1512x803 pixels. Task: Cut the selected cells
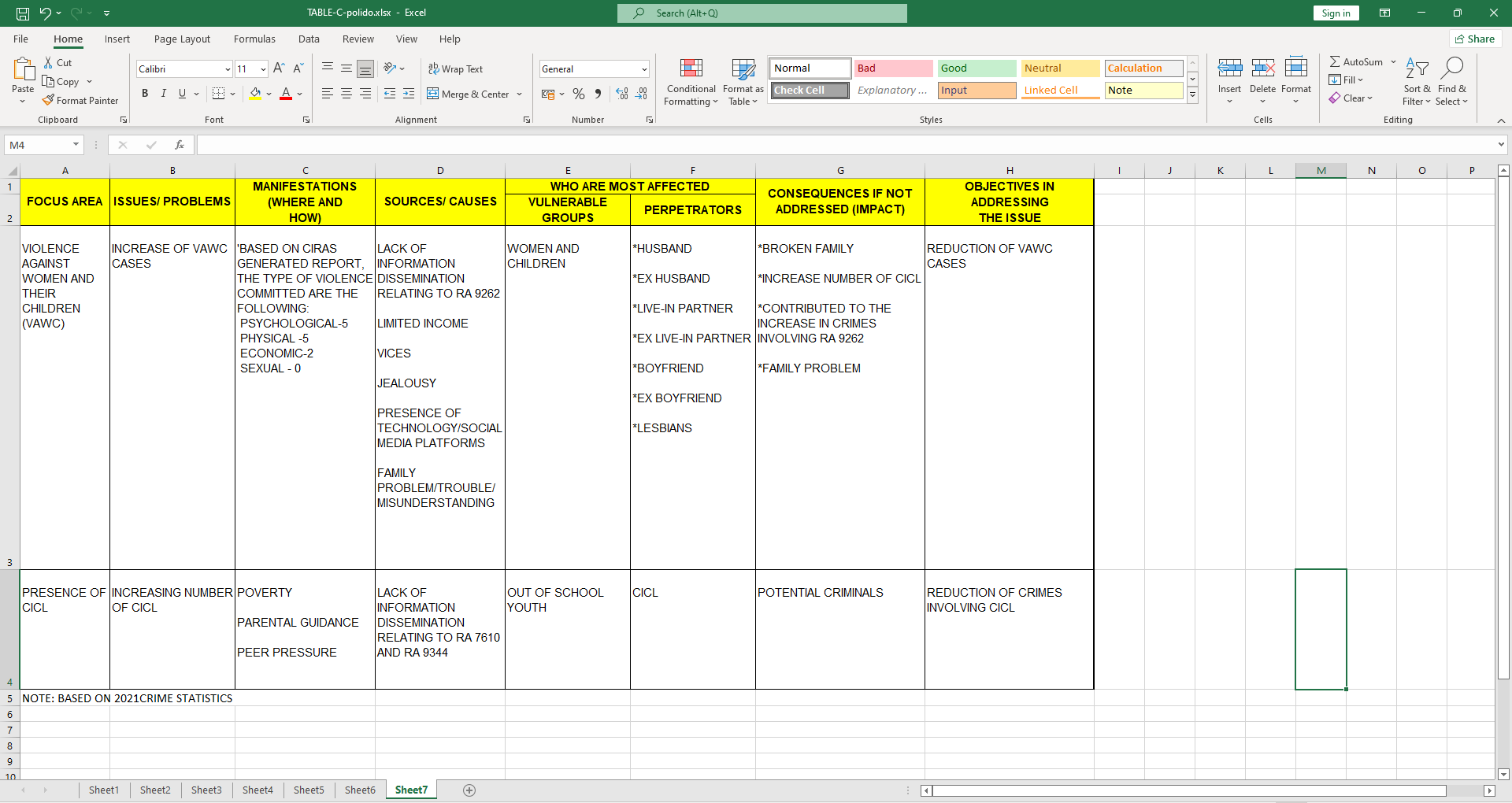point(57,63)
